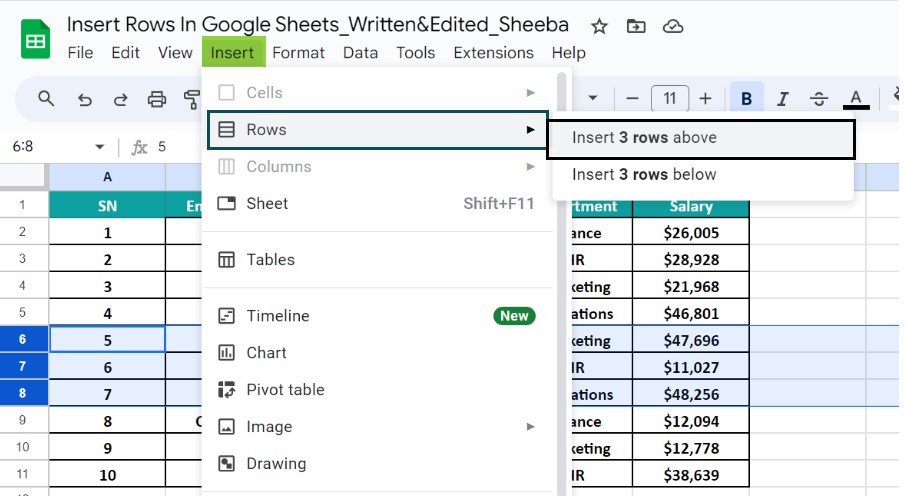Open the Image submenu entry

click(x=377, y=426)
